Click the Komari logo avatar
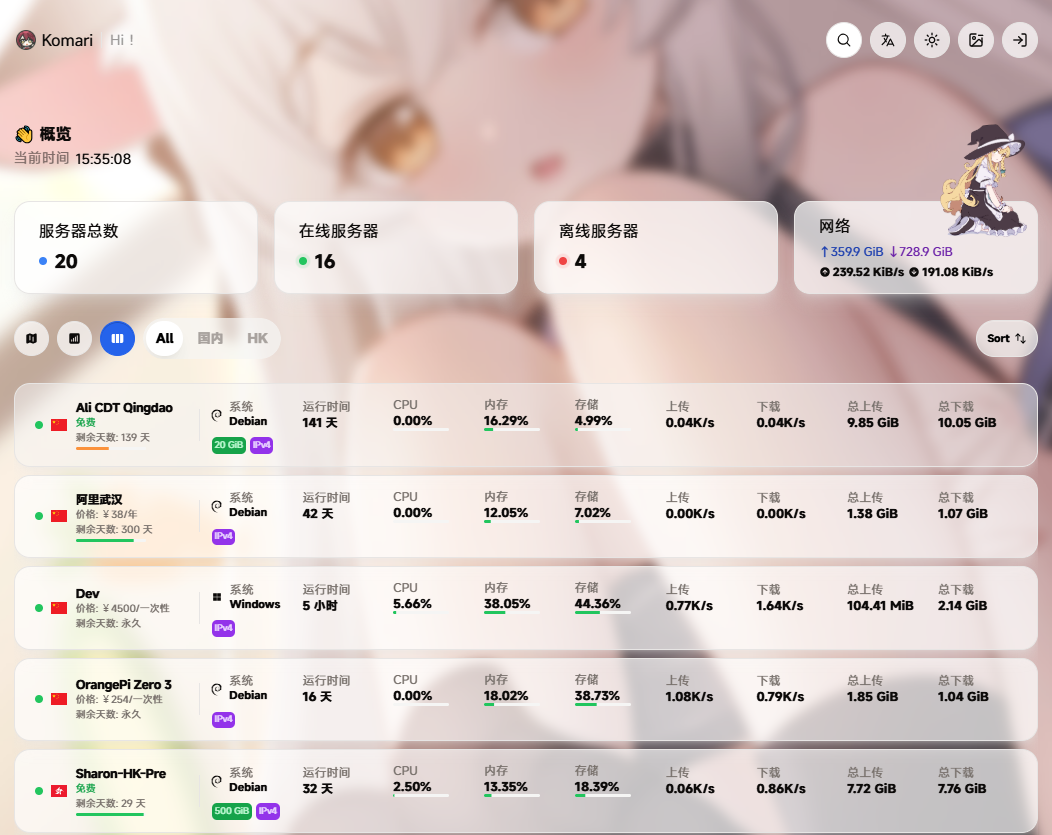The width and height of the screenshot is (1052, 835). click(25, 40)
